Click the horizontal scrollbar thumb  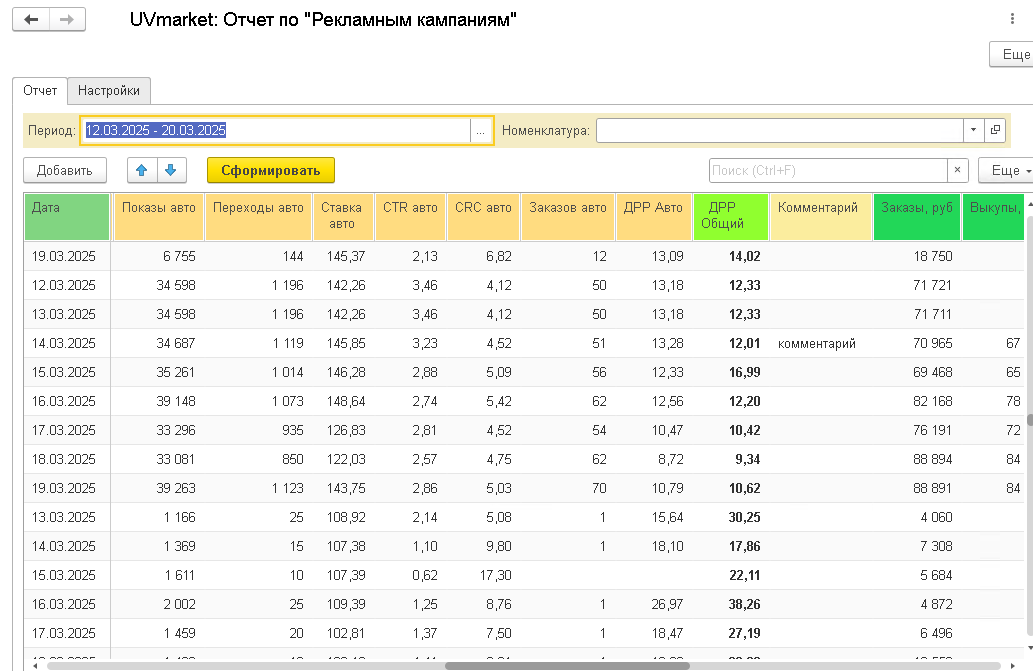pyautogui.click(x=567, y=666)
